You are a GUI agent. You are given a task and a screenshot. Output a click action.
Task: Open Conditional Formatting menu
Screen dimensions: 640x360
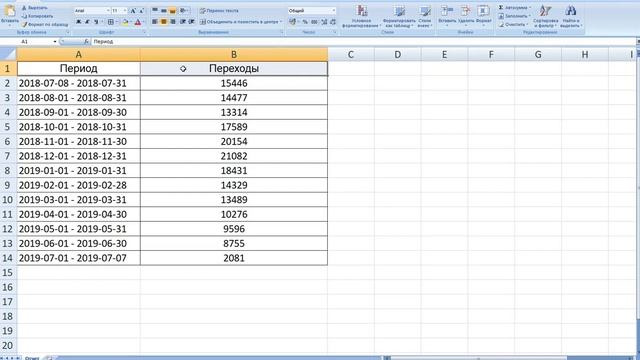point(362,16)
